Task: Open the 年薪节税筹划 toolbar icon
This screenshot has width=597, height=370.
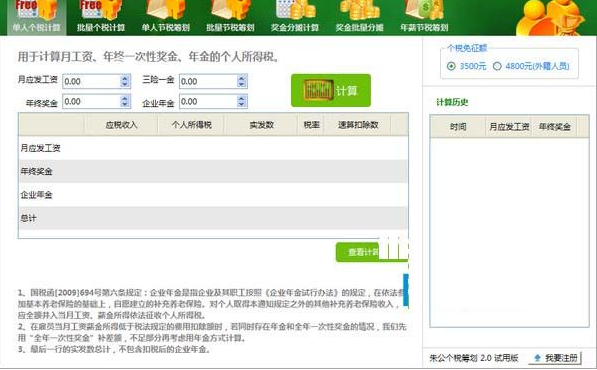Action: coord(424,17)
